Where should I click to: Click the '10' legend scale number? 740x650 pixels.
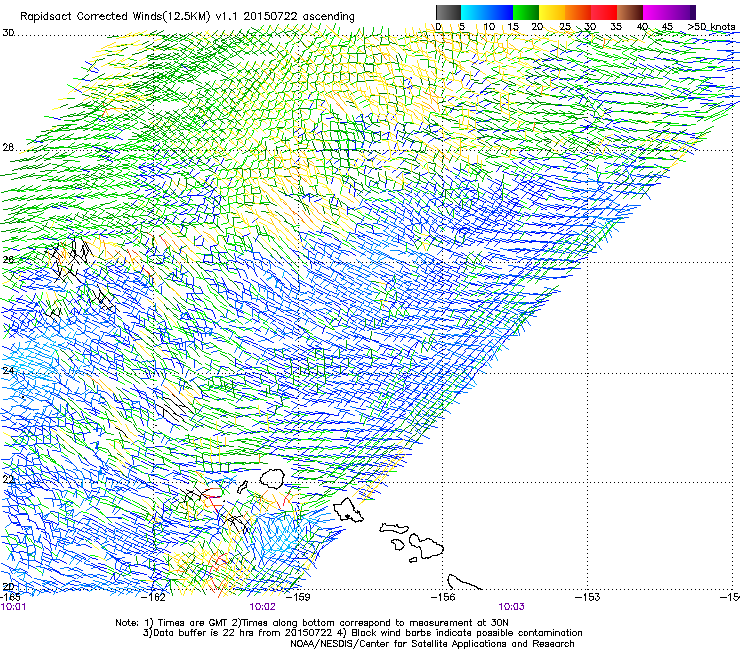489,27
